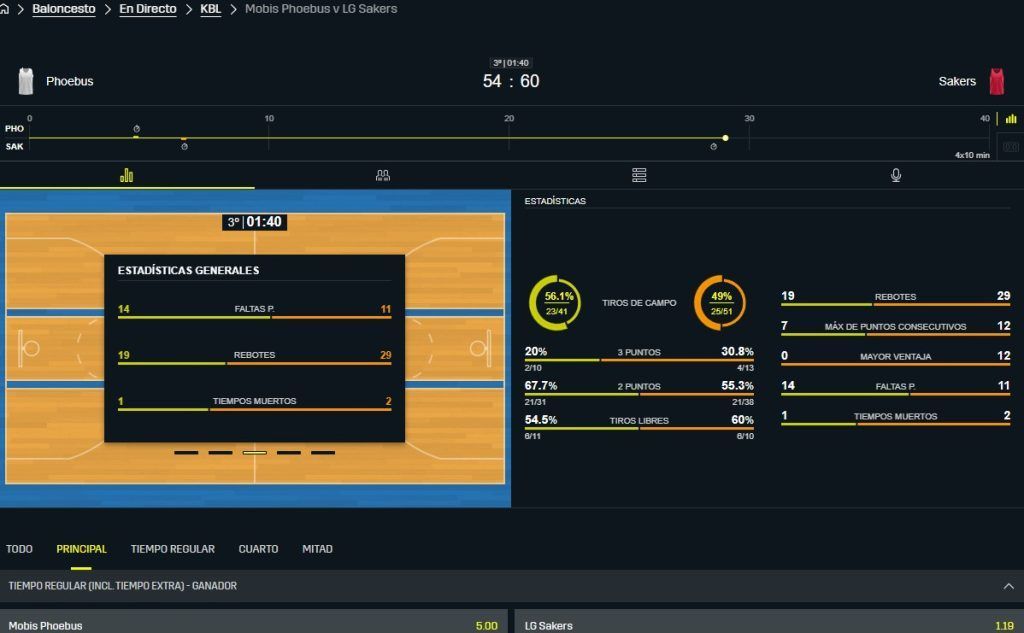Screen dimensions: 1024x633
Task: Click the yellow current-time marker on timeline
Action: pos(725,138)
